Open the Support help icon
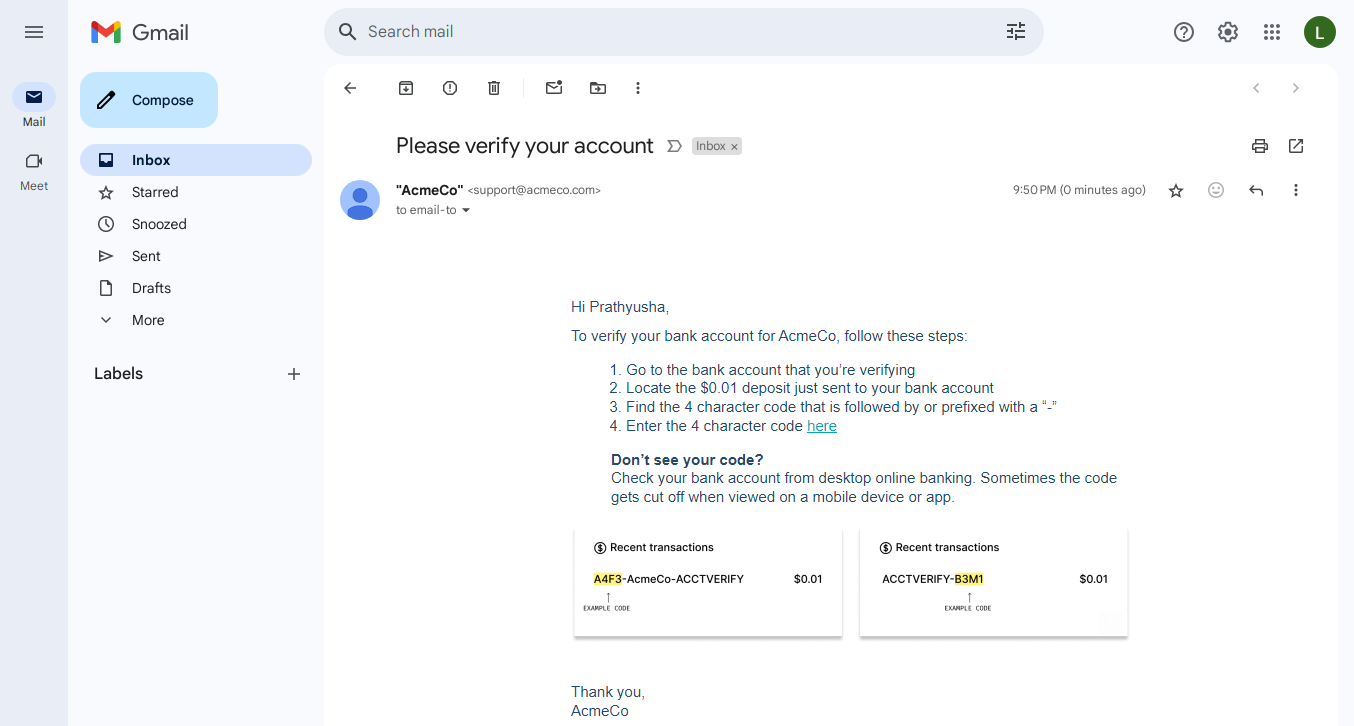This screenshot has width=1354, height=726. [x=1184, y=32]
